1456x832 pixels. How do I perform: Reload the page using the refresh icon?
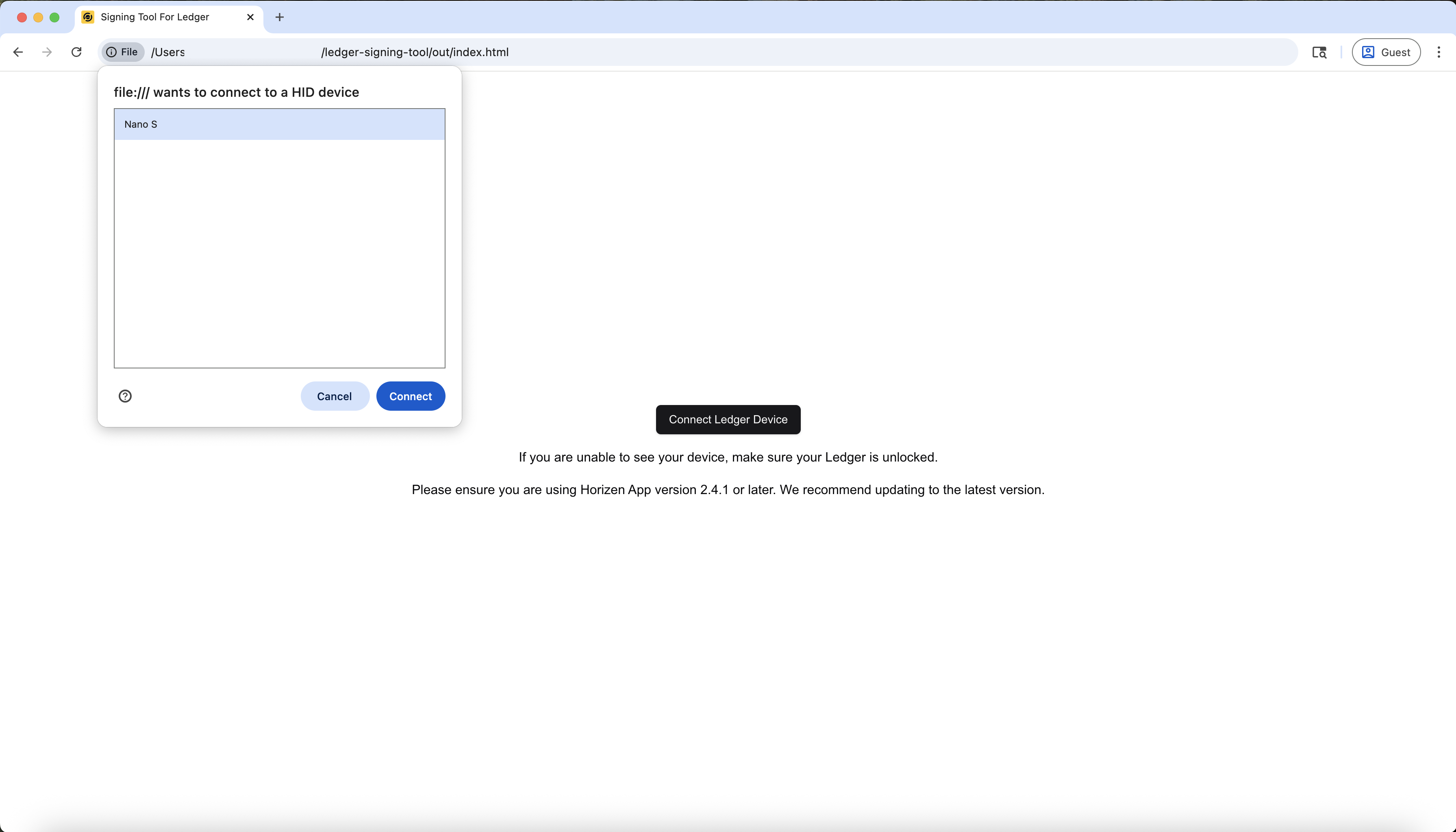pos(76,52)
